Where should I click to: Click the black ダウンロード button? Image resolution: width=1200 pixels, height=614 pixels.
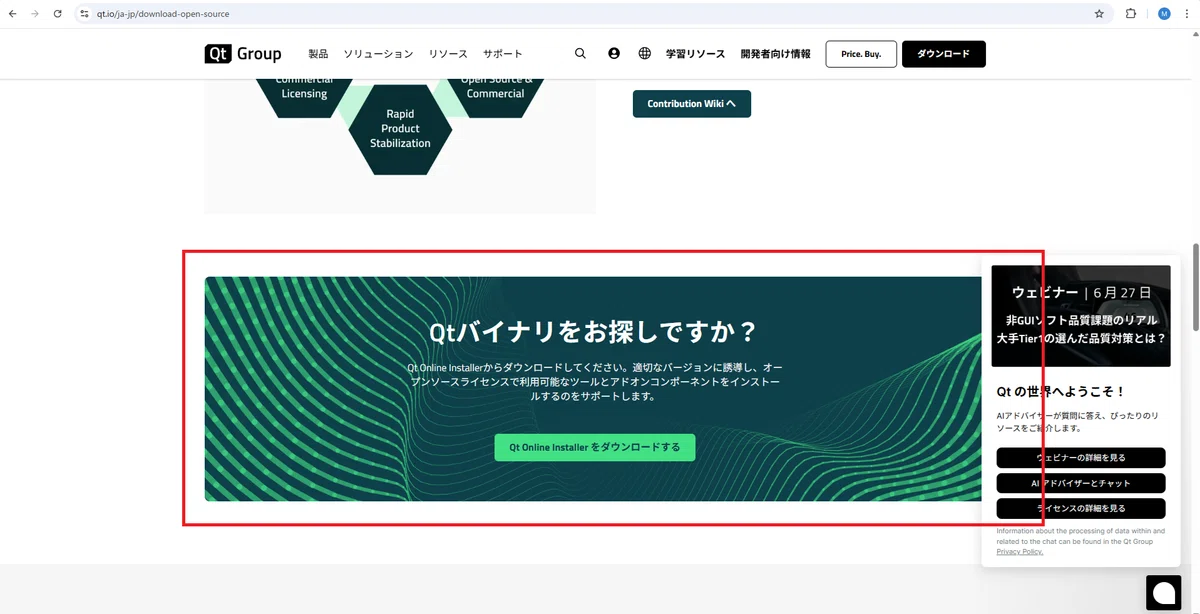pos(944,54)
